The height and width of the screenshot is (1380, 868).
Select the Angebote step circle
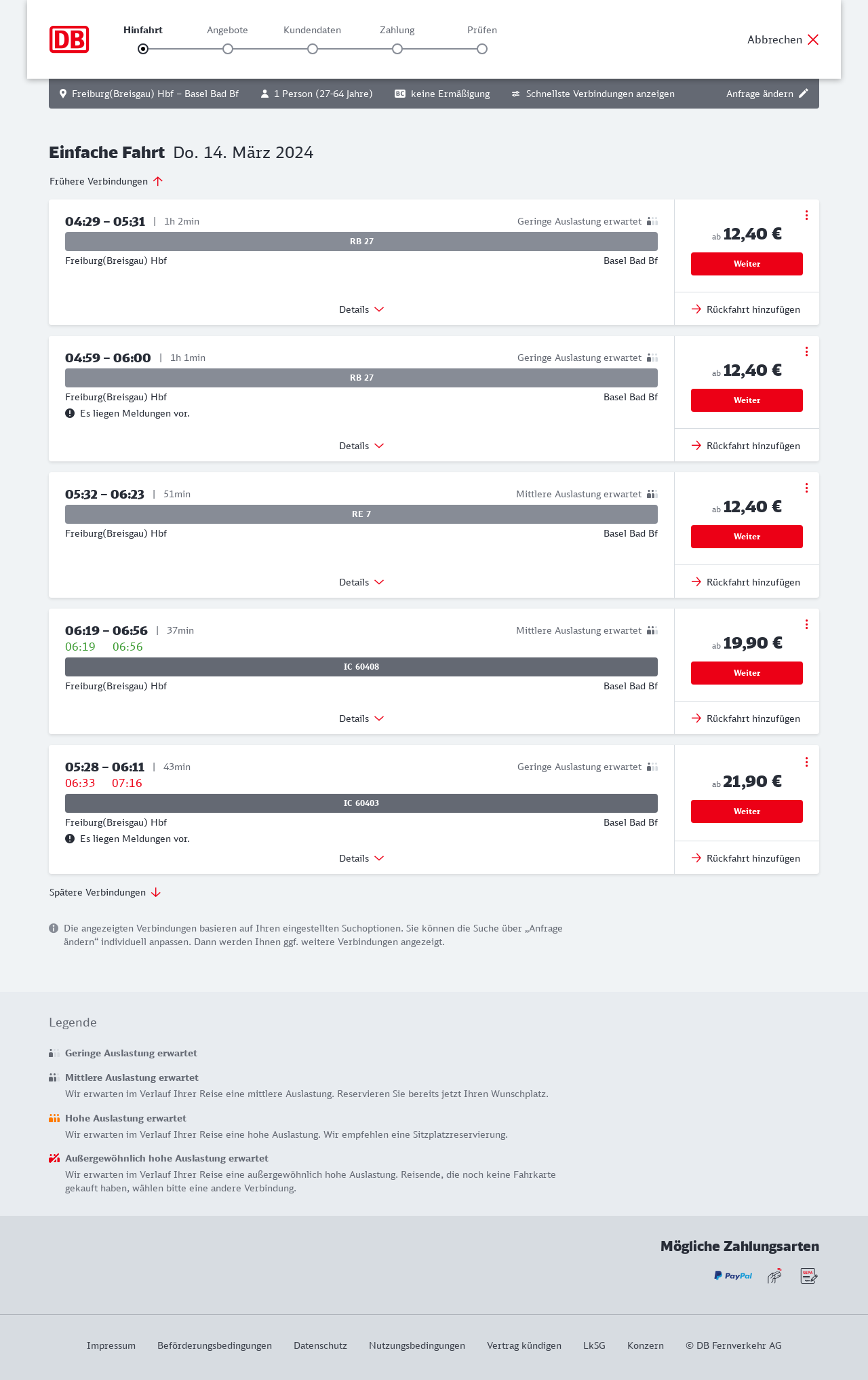point(228,49)
